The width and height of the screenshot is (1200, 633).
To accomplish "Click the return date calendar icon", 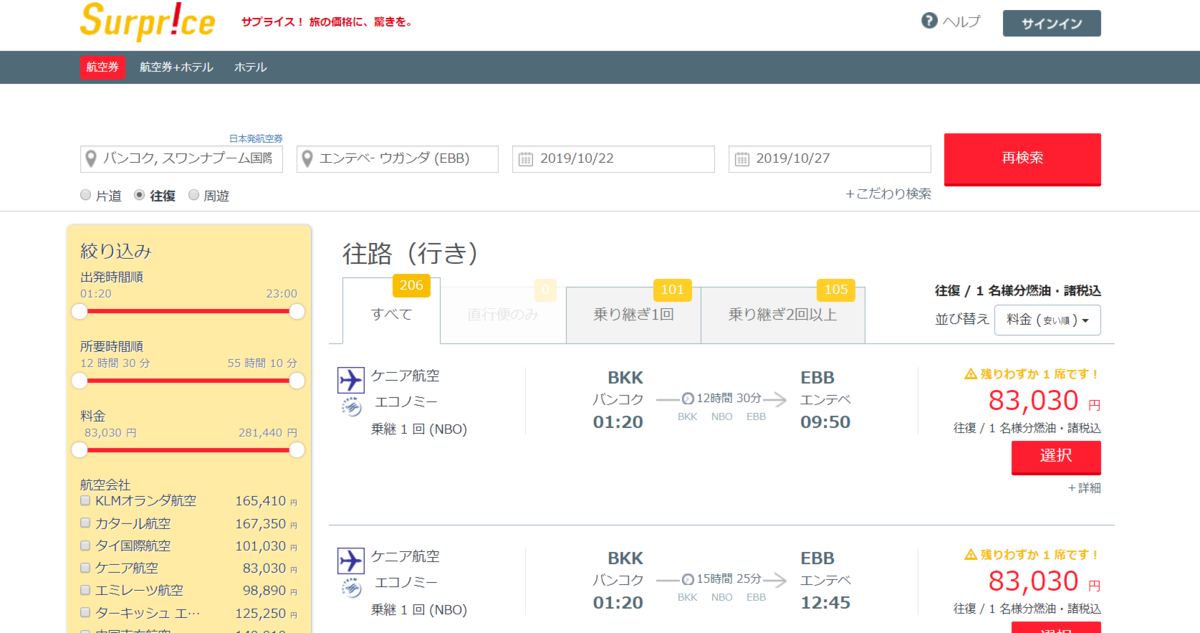I will click(742, 159).
